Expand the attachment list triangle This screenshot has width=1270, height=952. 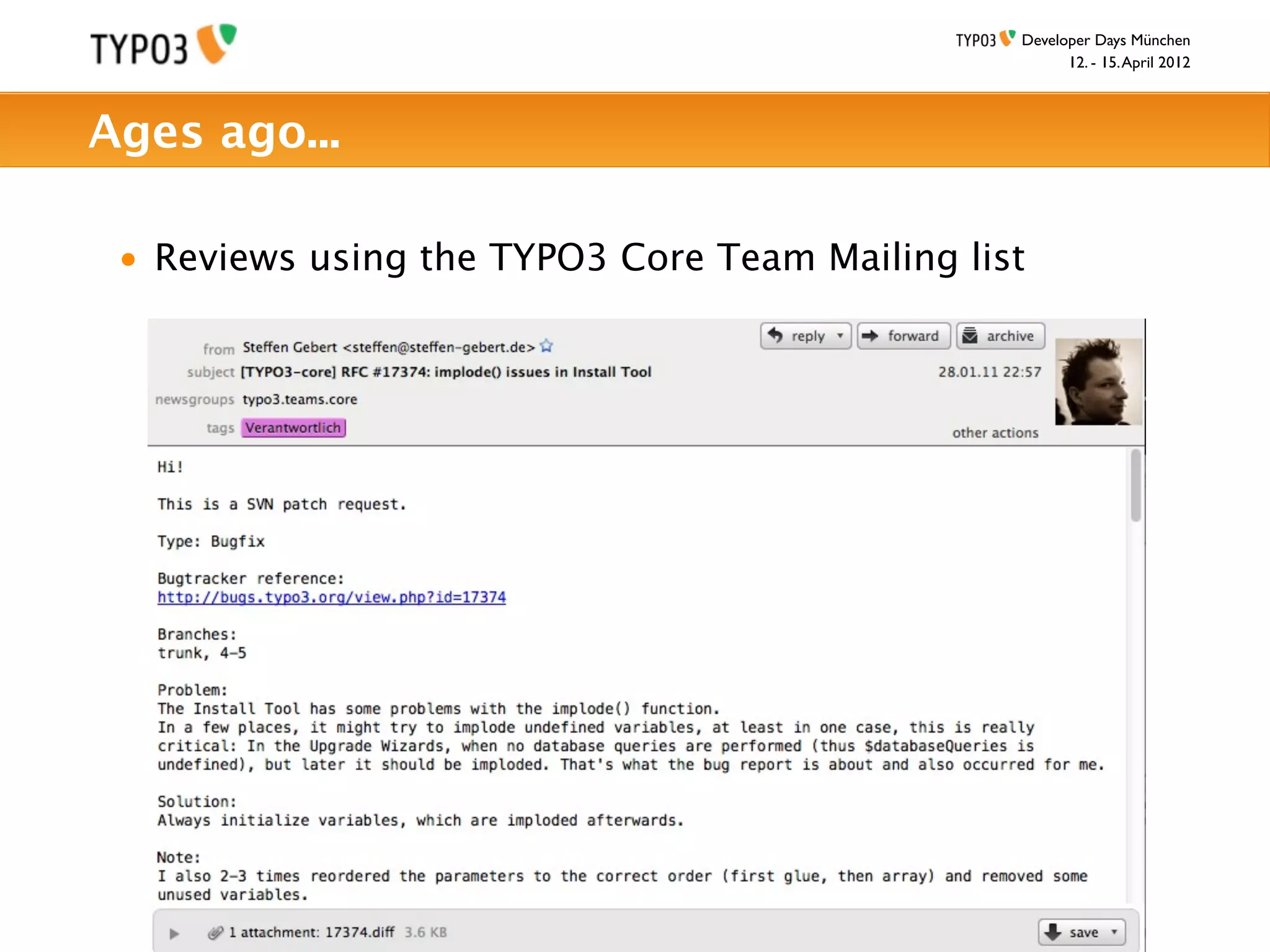(x=174, y=933)
